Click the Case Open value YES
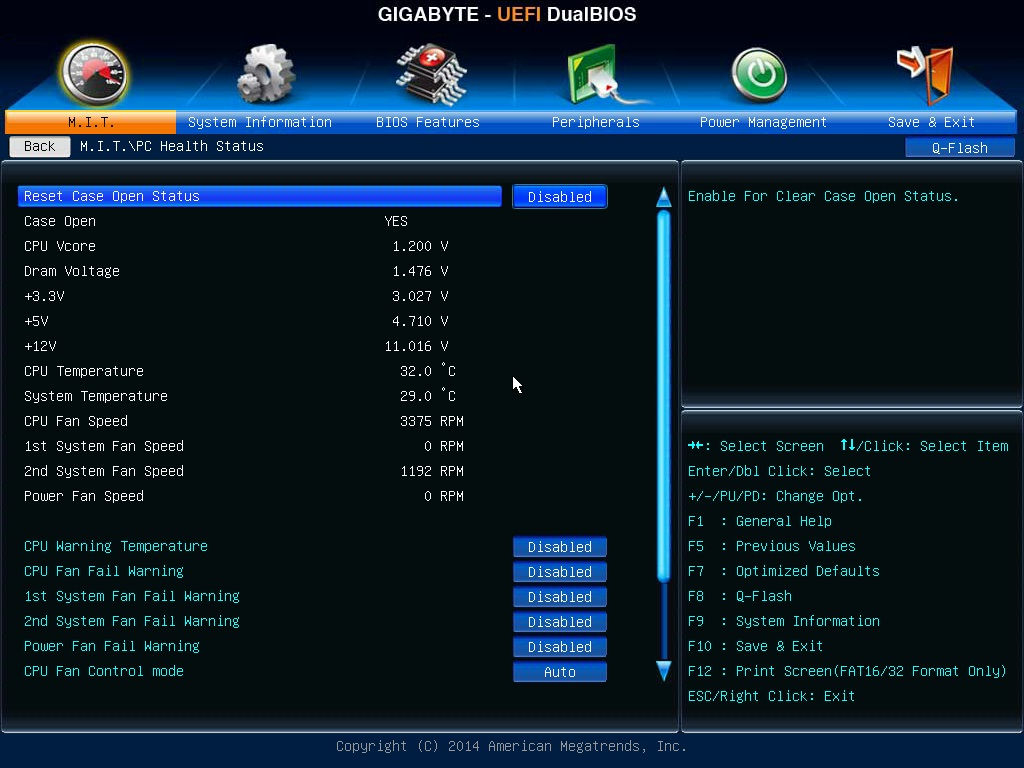 396,221
